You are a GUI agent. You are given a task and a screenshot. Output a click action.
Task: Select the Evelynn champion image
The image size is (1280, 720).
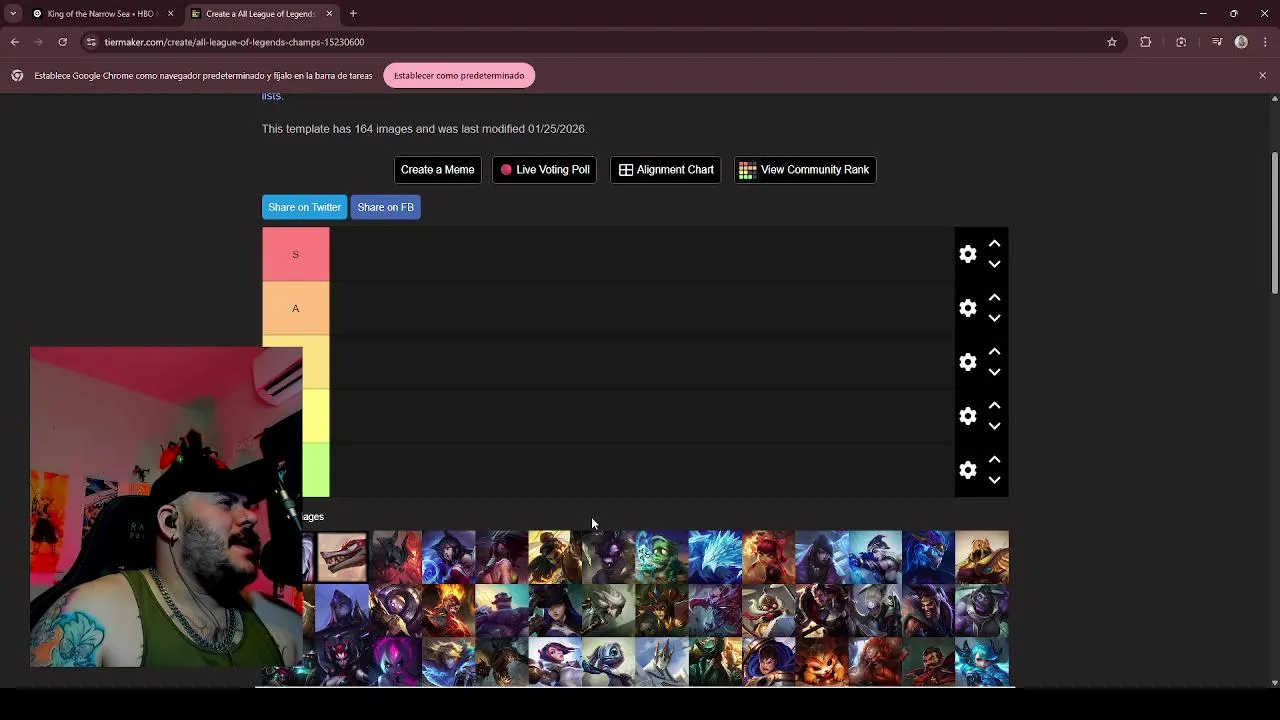(x=395, y=662)
